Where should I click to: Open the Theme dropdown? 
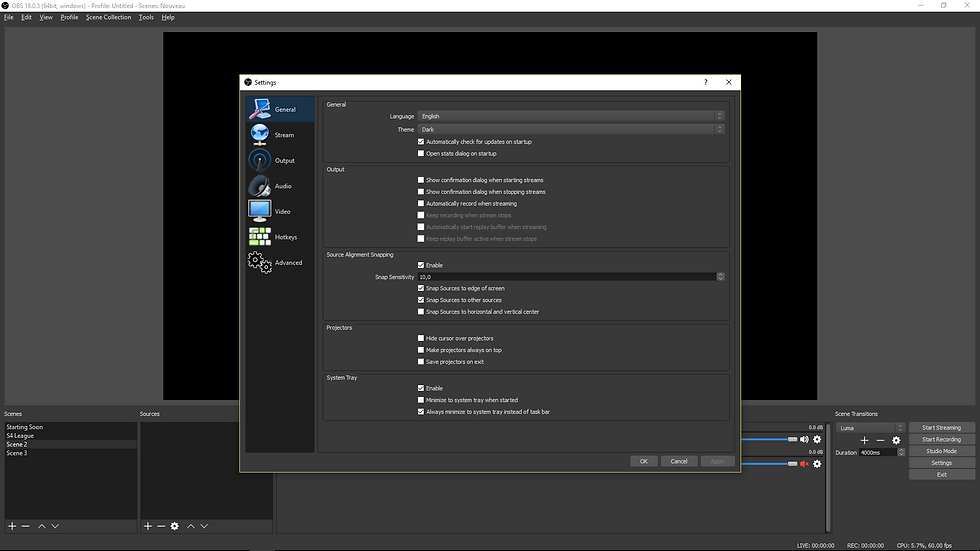pyautogui.click(x=571, y=129)
